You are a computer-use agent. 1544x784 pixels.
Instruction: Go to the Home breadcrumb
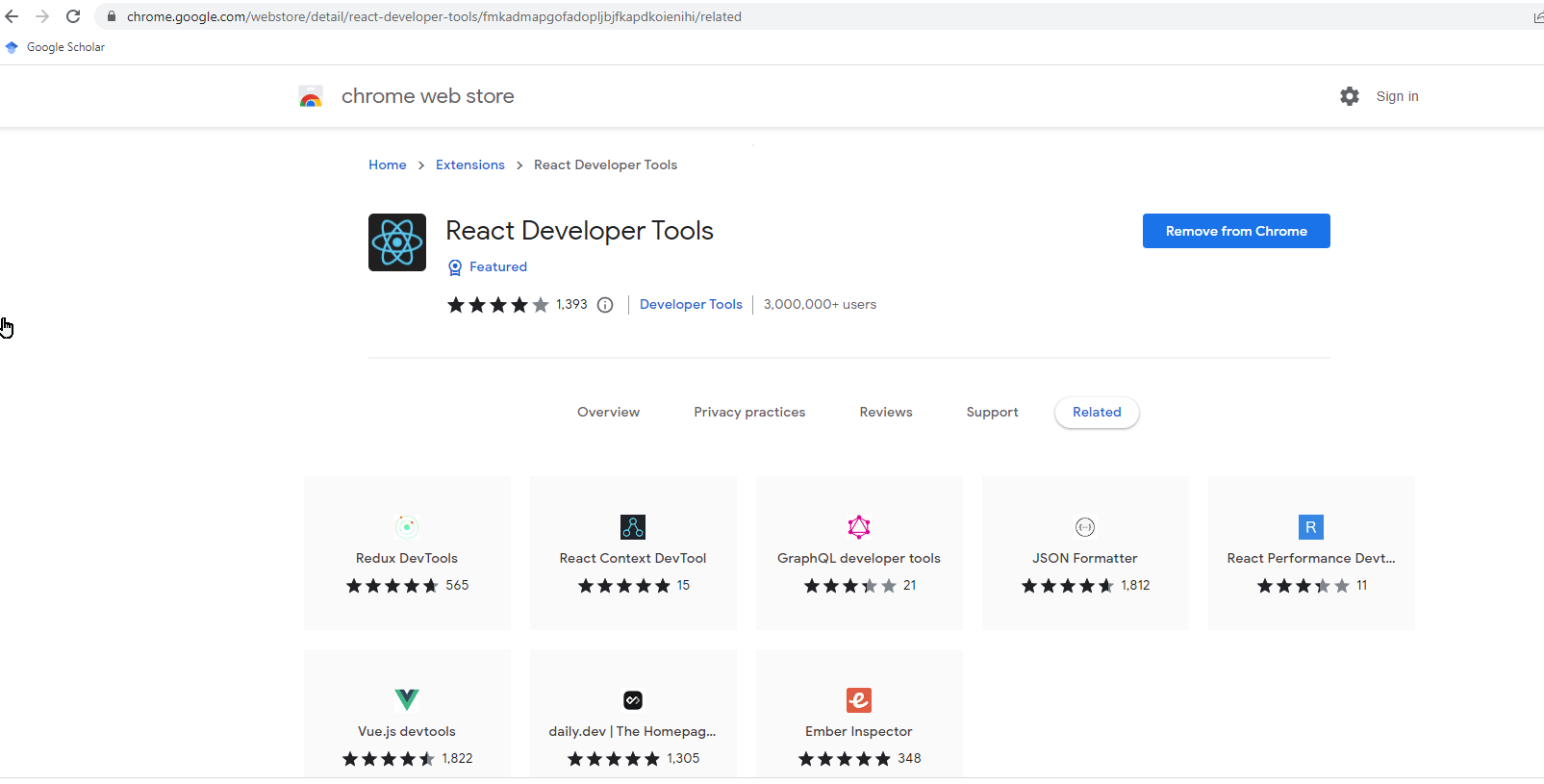388,164
